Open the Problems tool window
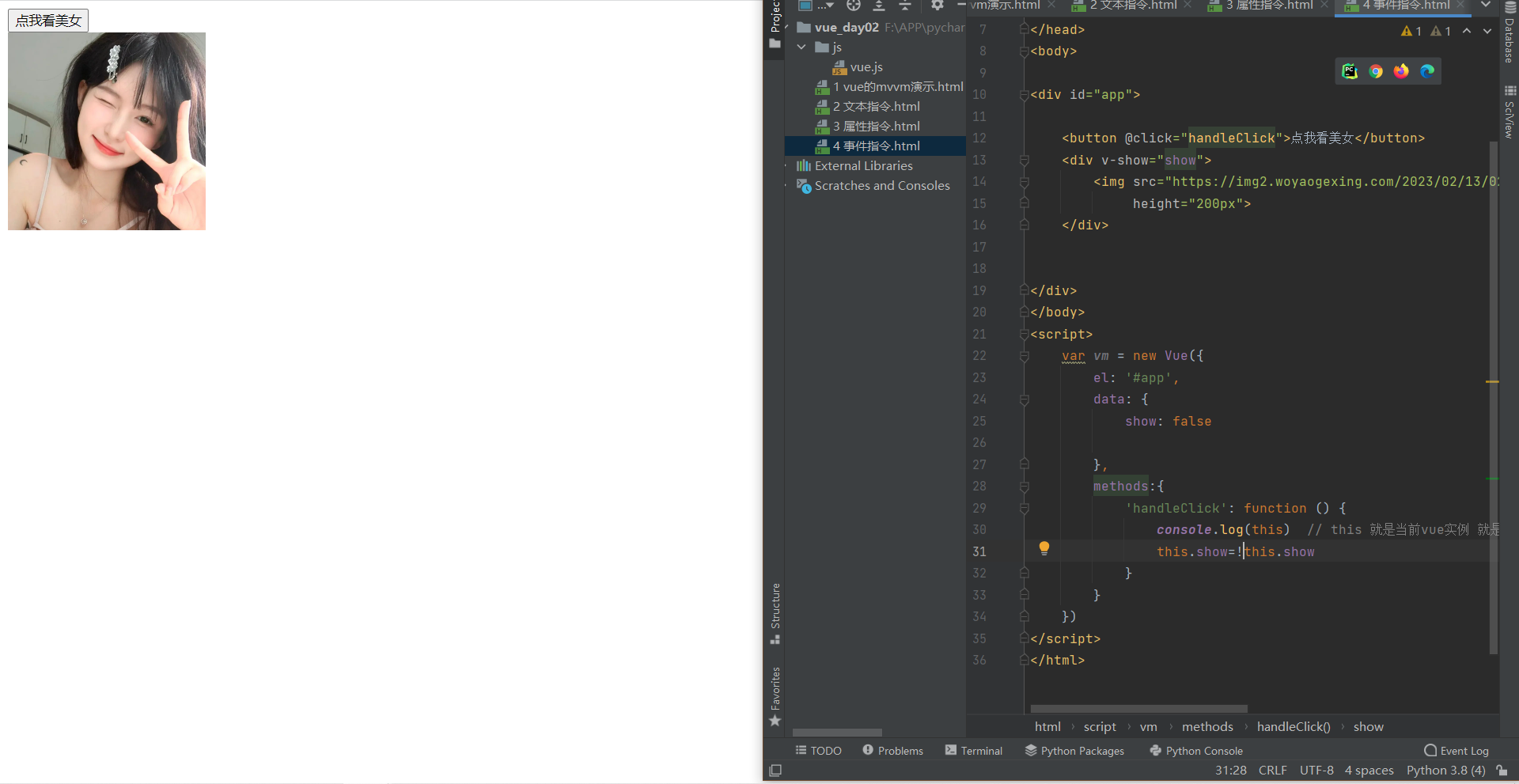Image resolution: width=1519 pixels, height=784 pixels. [x=892, y=751]
